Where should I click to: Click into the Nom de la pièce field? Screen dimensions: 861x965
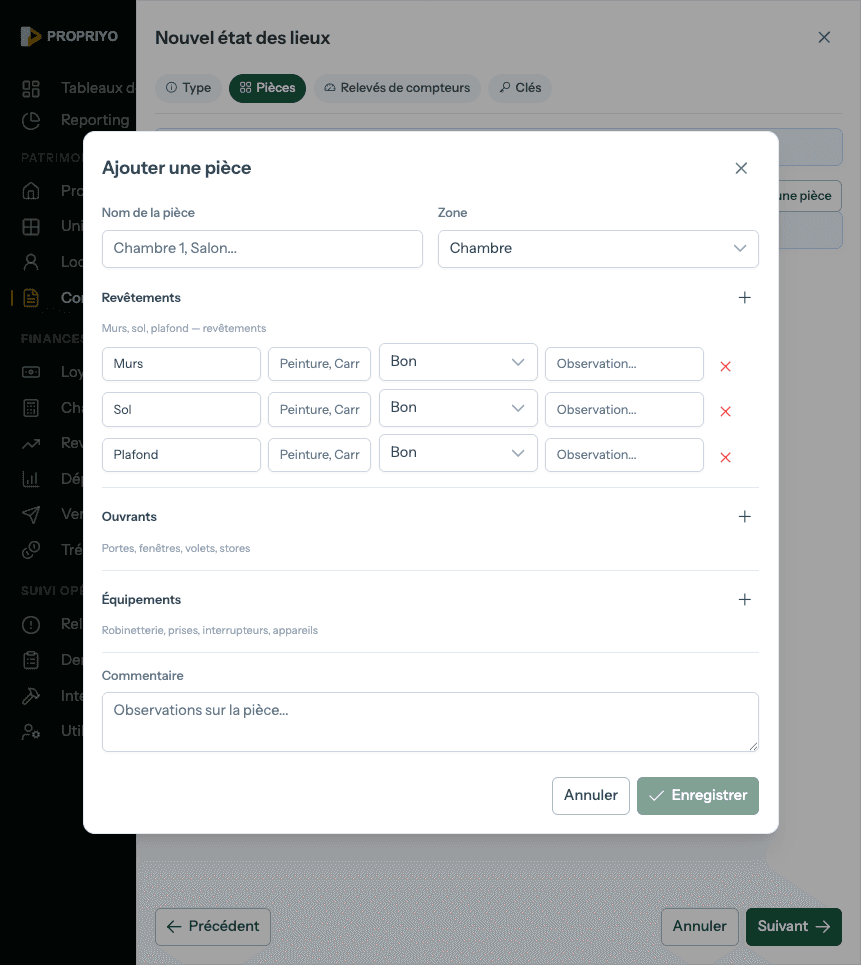[x=262, y=249]
